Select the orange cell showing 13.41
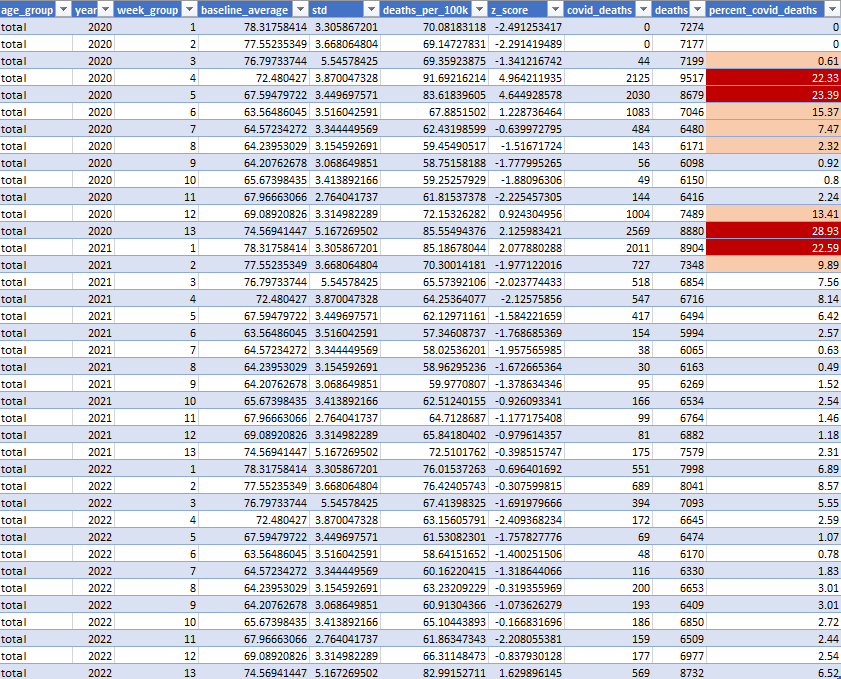This screenshot has height=679, width=841. pyautogui.click(x=773, y=214)
